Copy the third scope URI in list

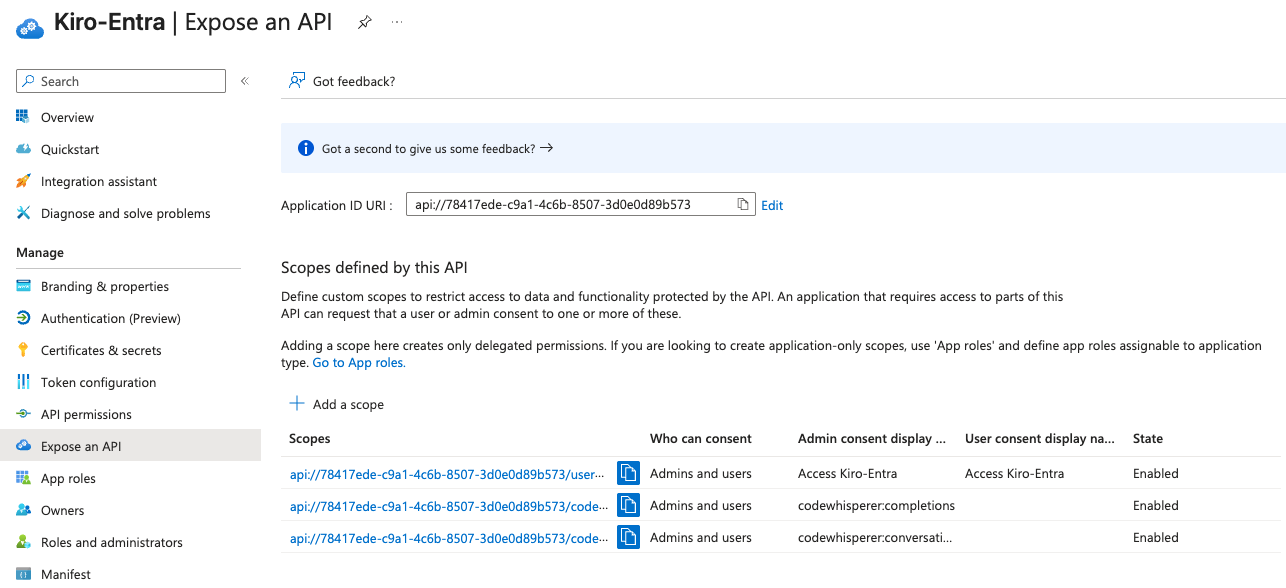tap(628, 537)
